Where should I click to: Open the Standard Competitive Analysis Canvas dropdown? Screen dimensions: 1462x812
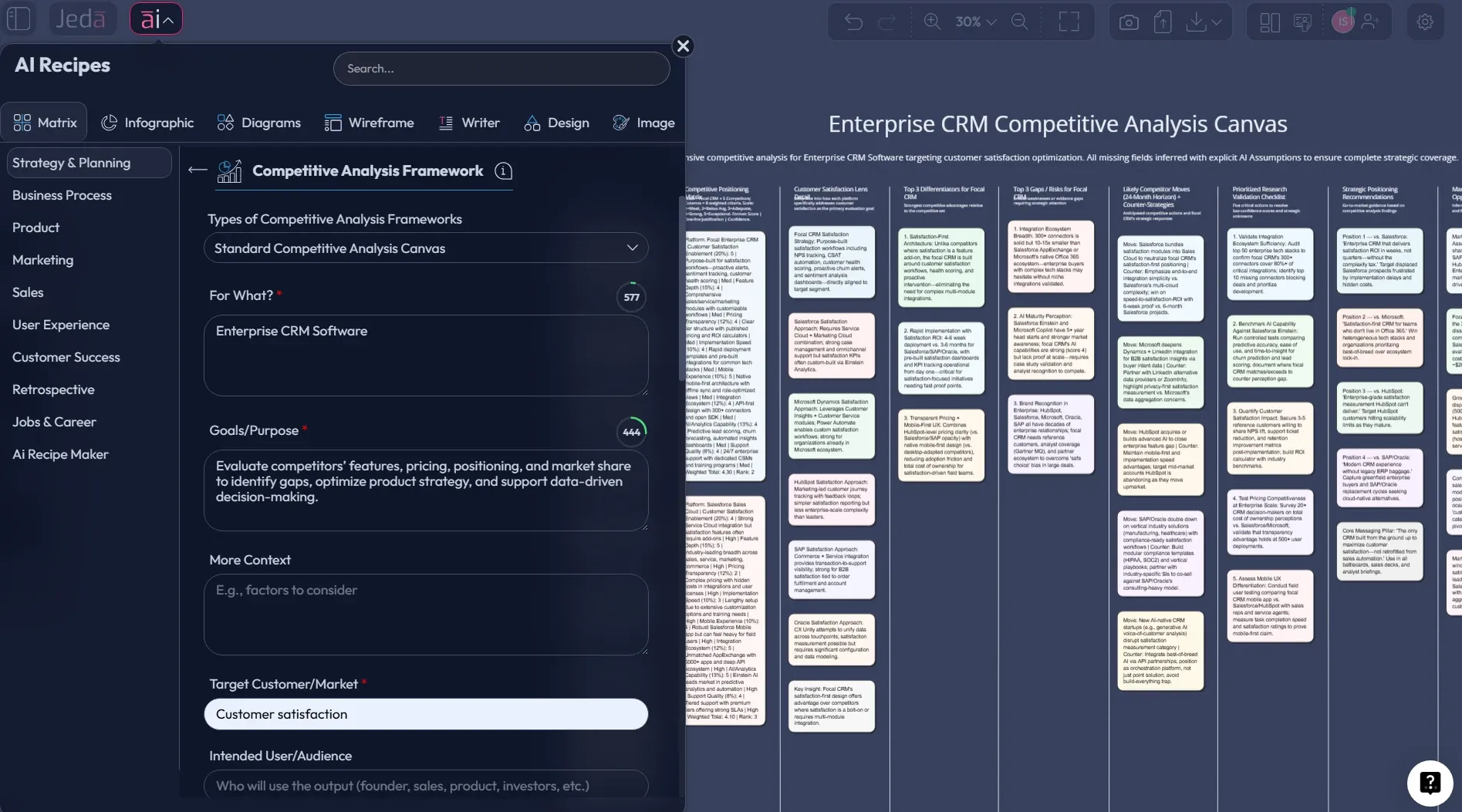coord(426,248)
